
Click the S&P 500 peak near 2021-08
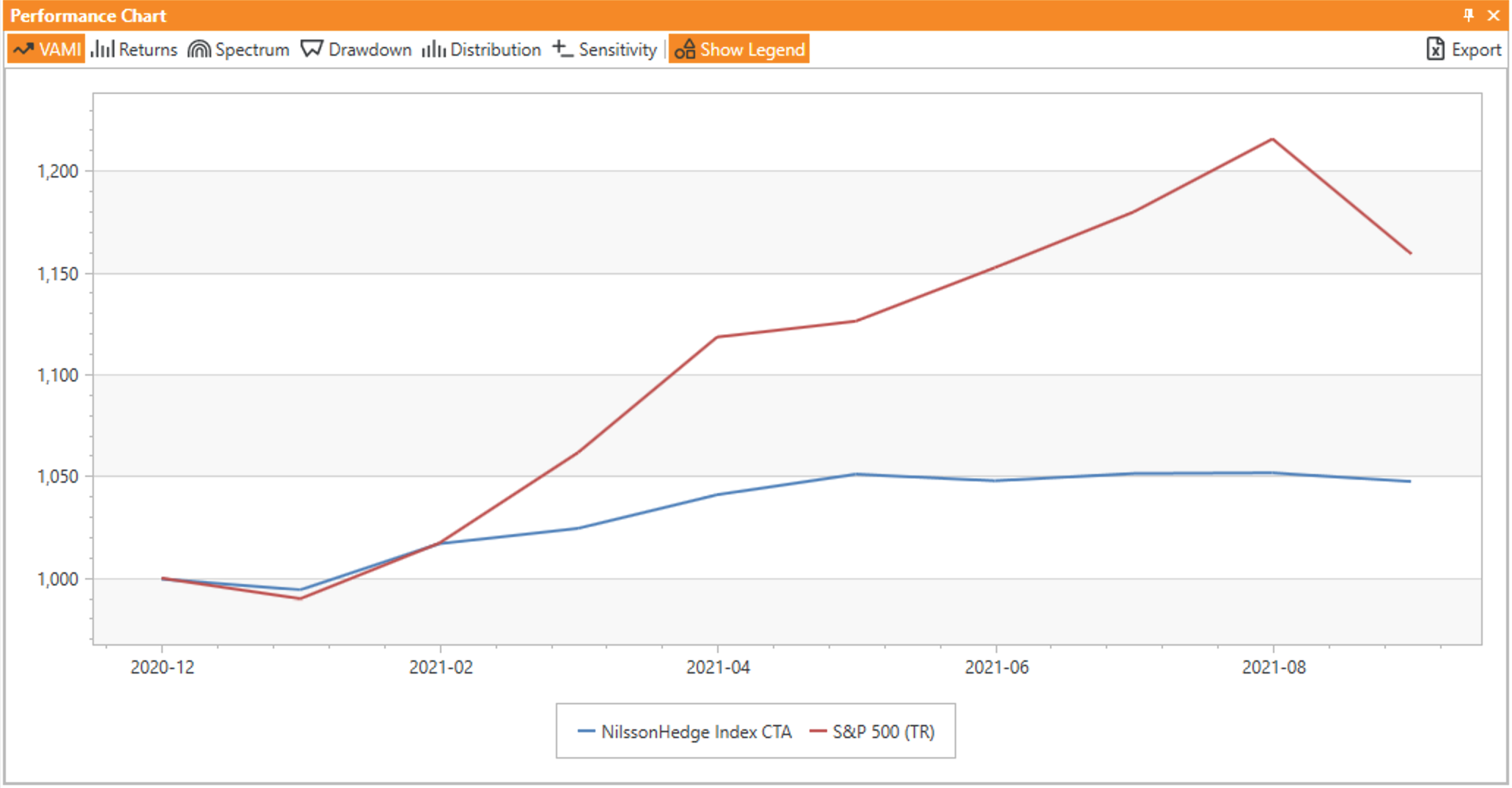[1272, 139]
